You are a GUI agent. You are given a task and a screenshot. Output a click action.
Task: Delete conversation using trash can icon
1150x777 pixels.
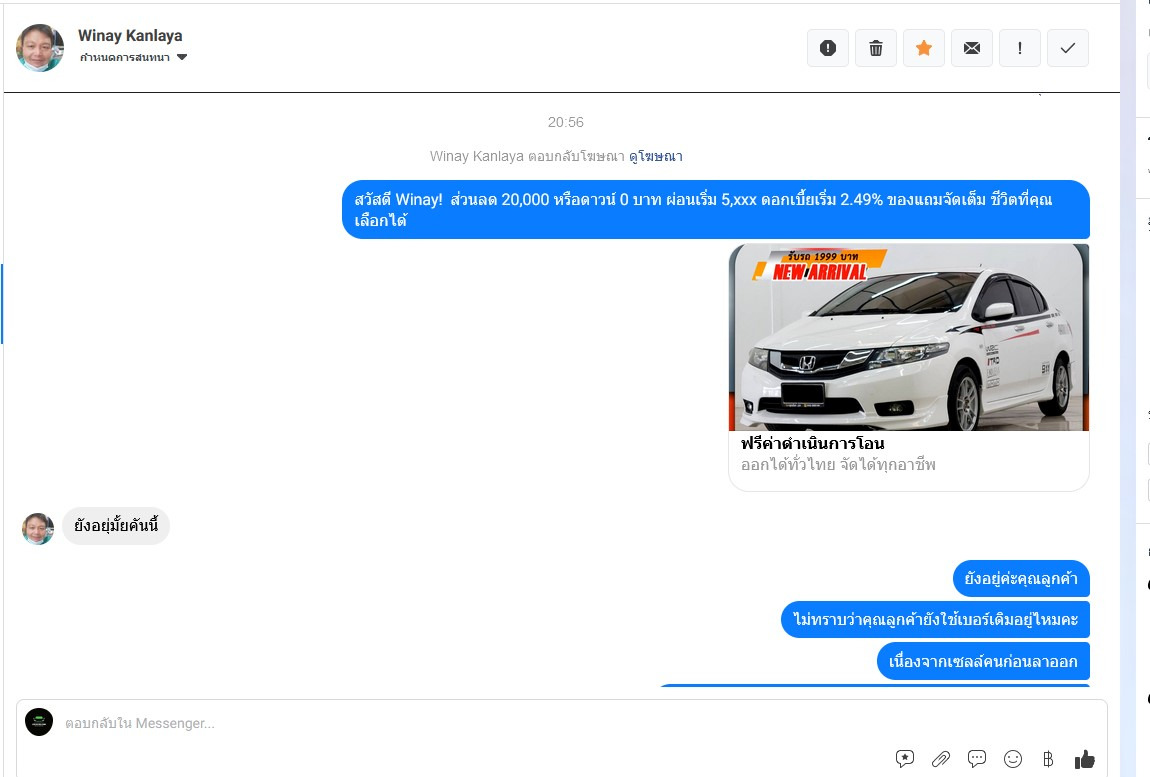pyautogui.click(x=876, y=48)
